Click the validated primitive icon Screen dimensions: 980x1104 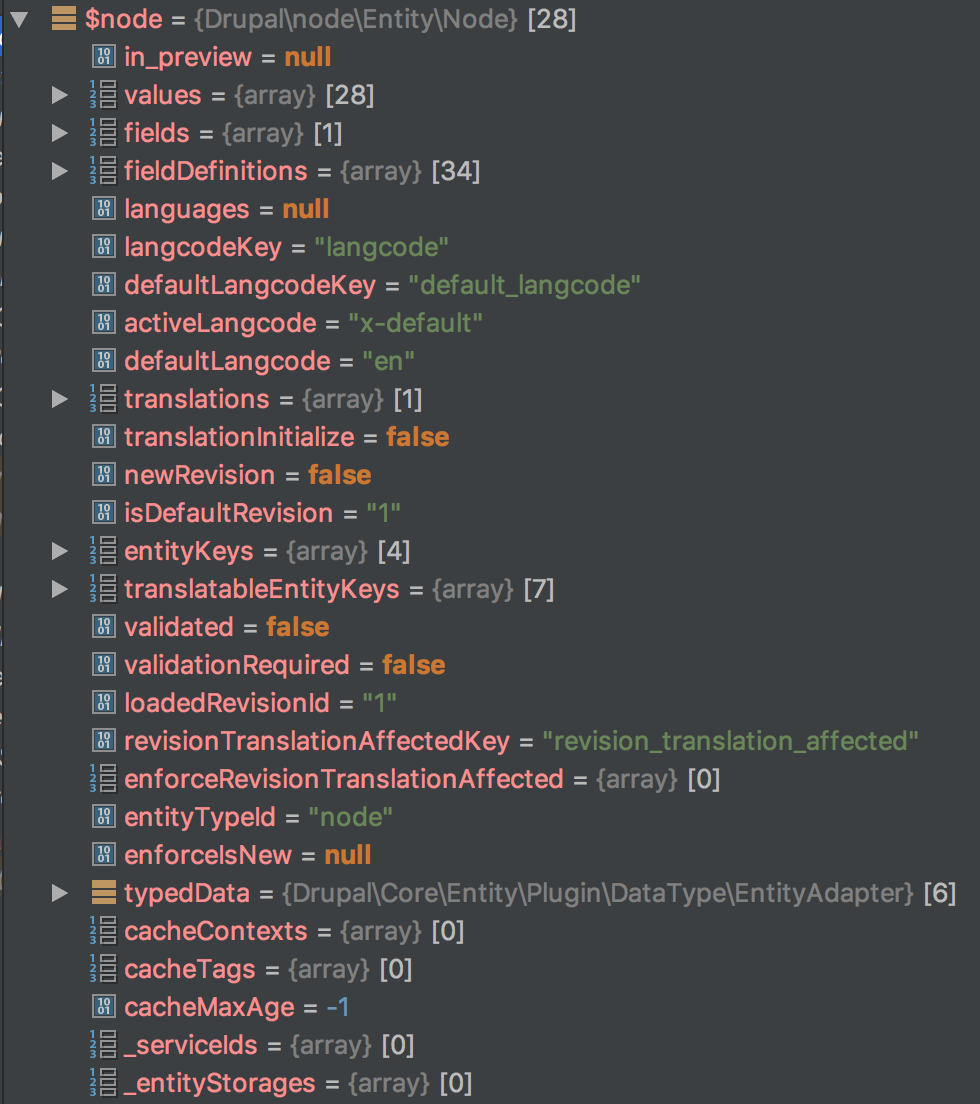point(103,627)
